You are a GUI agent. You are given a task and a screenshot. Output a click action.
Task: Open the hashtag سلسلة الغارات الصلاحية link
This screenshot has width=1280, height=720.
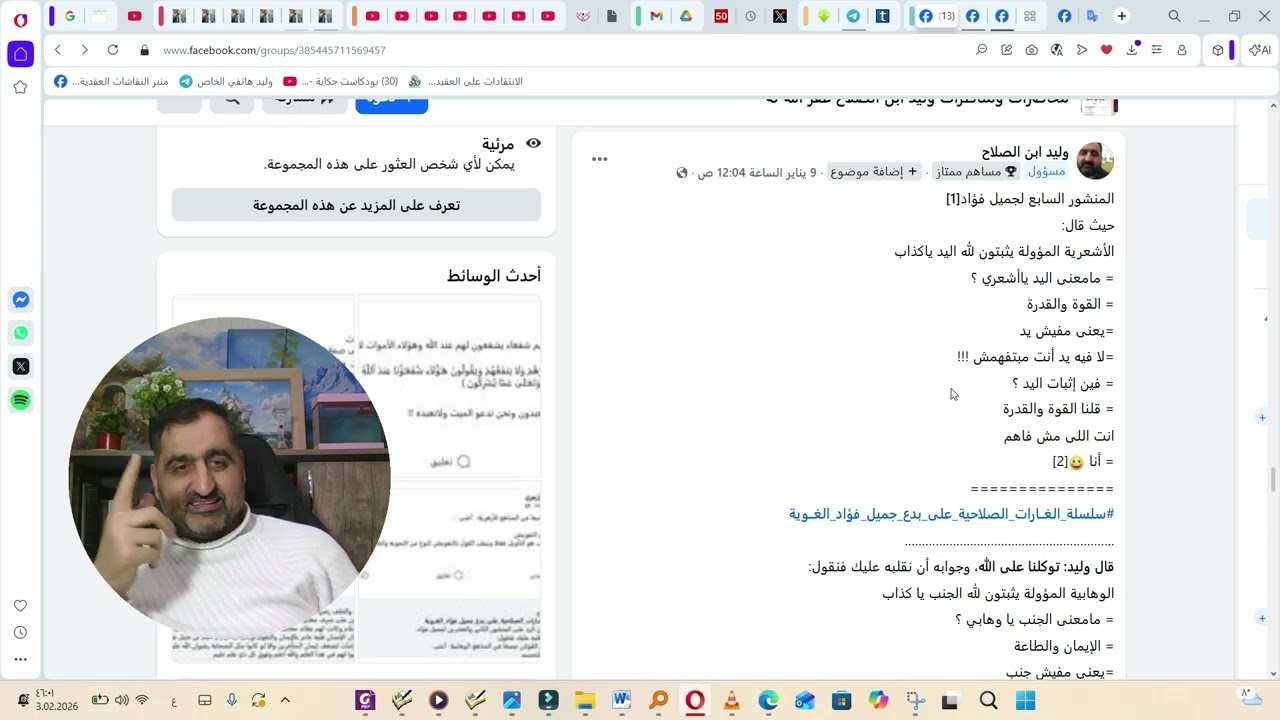click(x=951, y=514)
